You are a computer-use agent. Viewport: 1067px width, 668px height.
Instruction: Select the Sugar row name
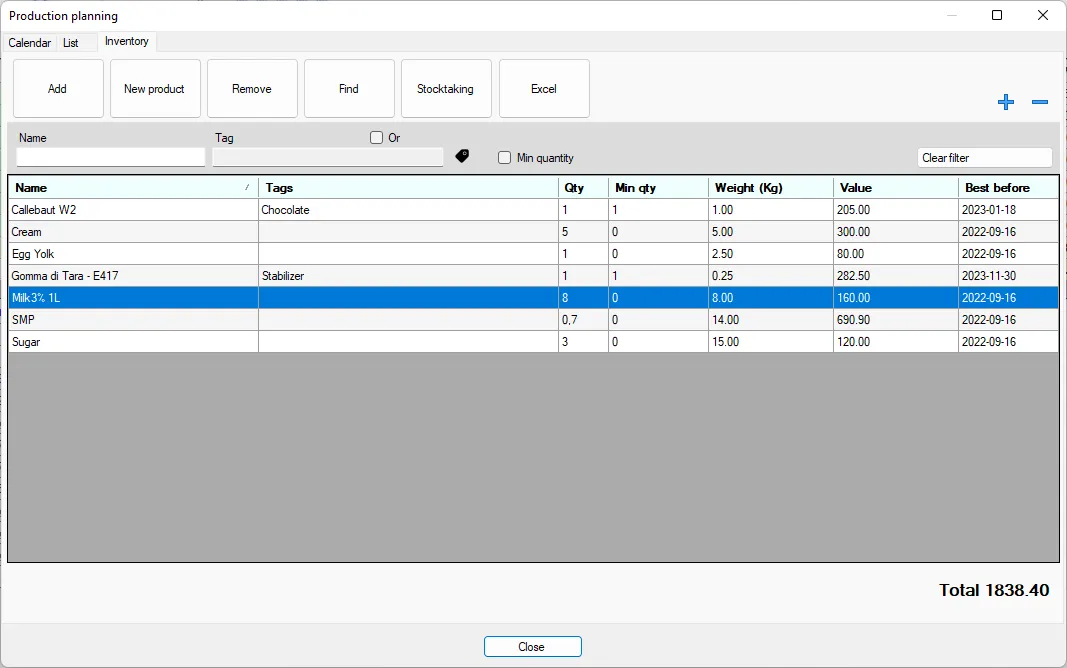click(26, 341)
